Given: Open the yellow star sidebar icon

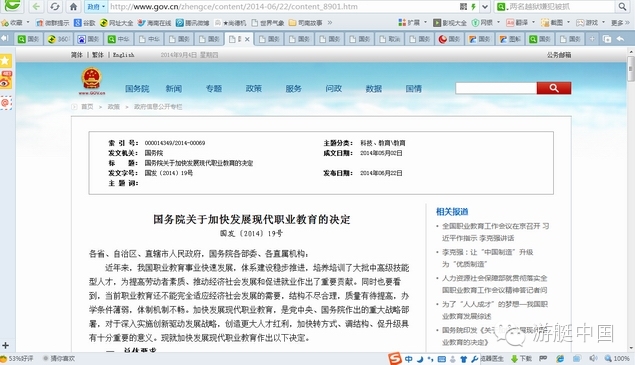Looking at the screenshot, I should point(6,61).
